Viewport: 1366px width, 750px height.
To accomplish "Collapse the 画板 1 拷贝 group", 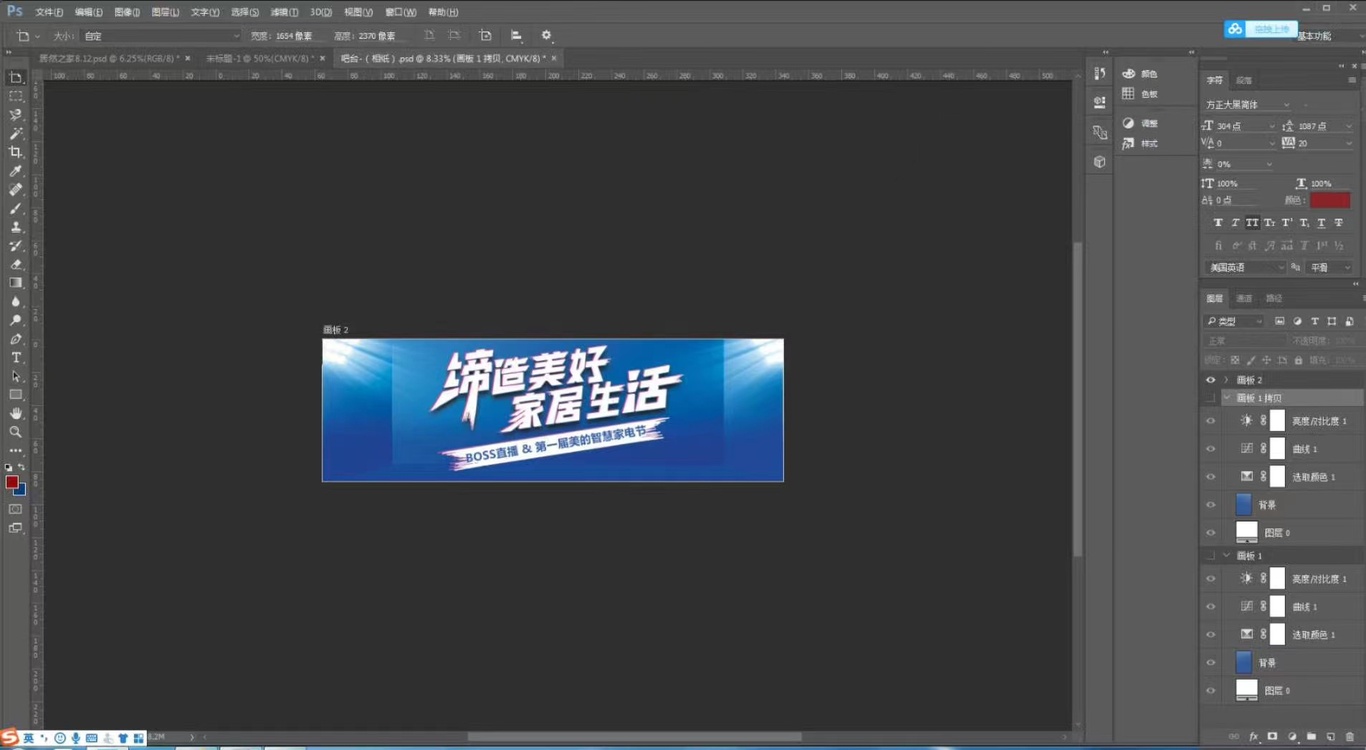I will pos(1226,398).
